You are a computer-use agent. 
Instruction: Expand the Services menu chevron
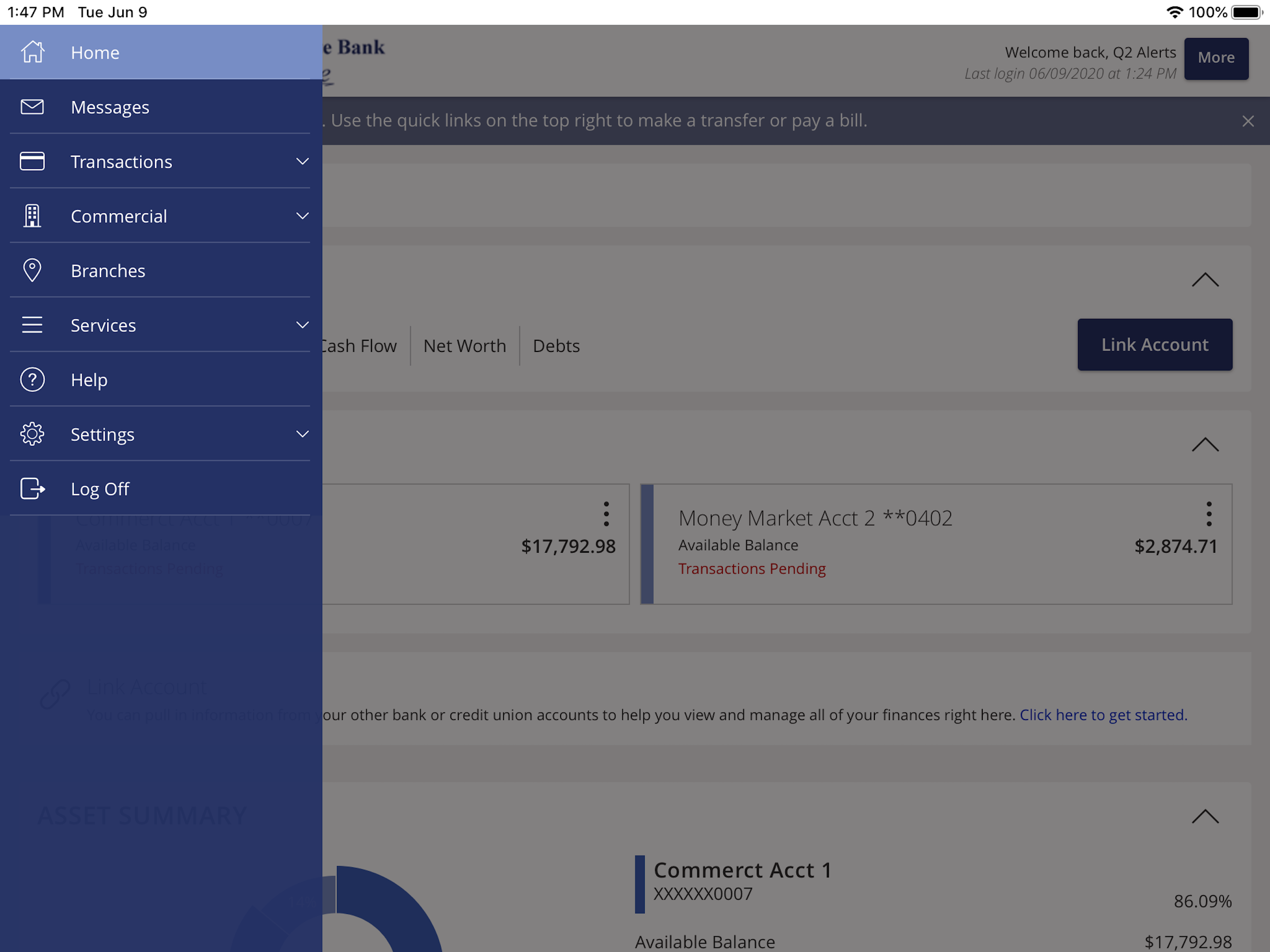(x=303, y=325)
